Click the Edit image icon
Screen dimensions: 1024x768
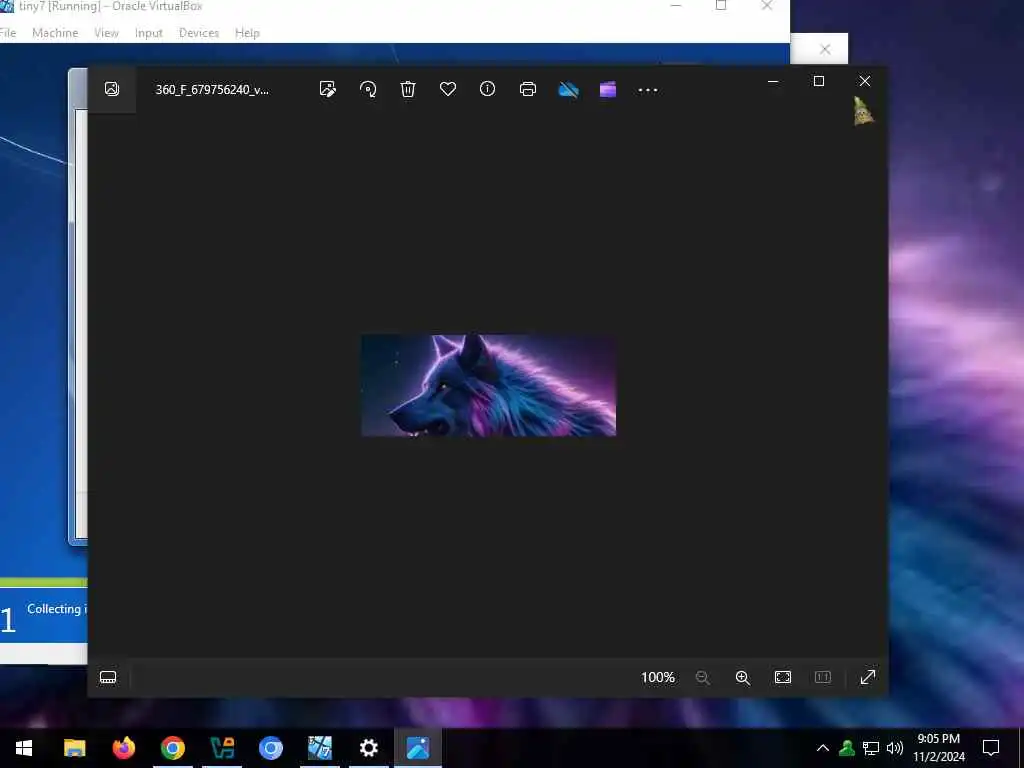click(x=328, y=89)
